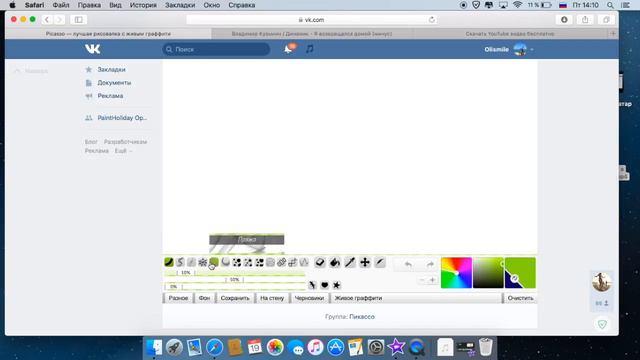
Task: Open the Закладки menu in menu bar
Action: pyautogui.click(x=180, y=5)
